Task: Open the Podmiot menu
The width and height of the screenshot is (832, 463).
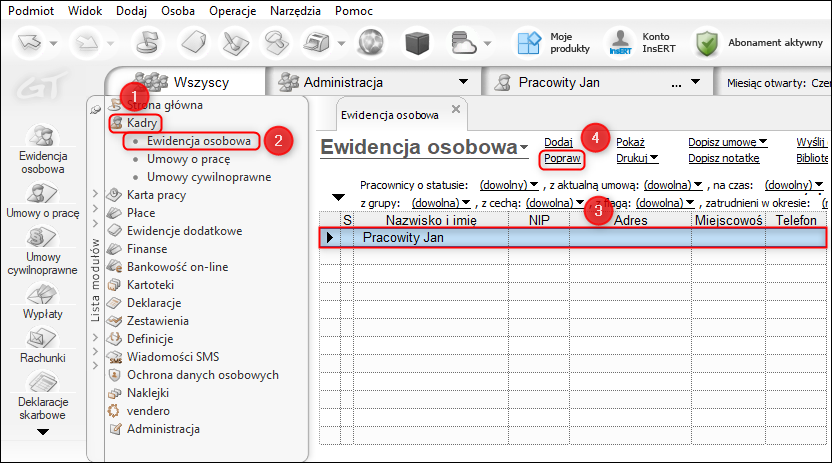Action: point(31,11)
